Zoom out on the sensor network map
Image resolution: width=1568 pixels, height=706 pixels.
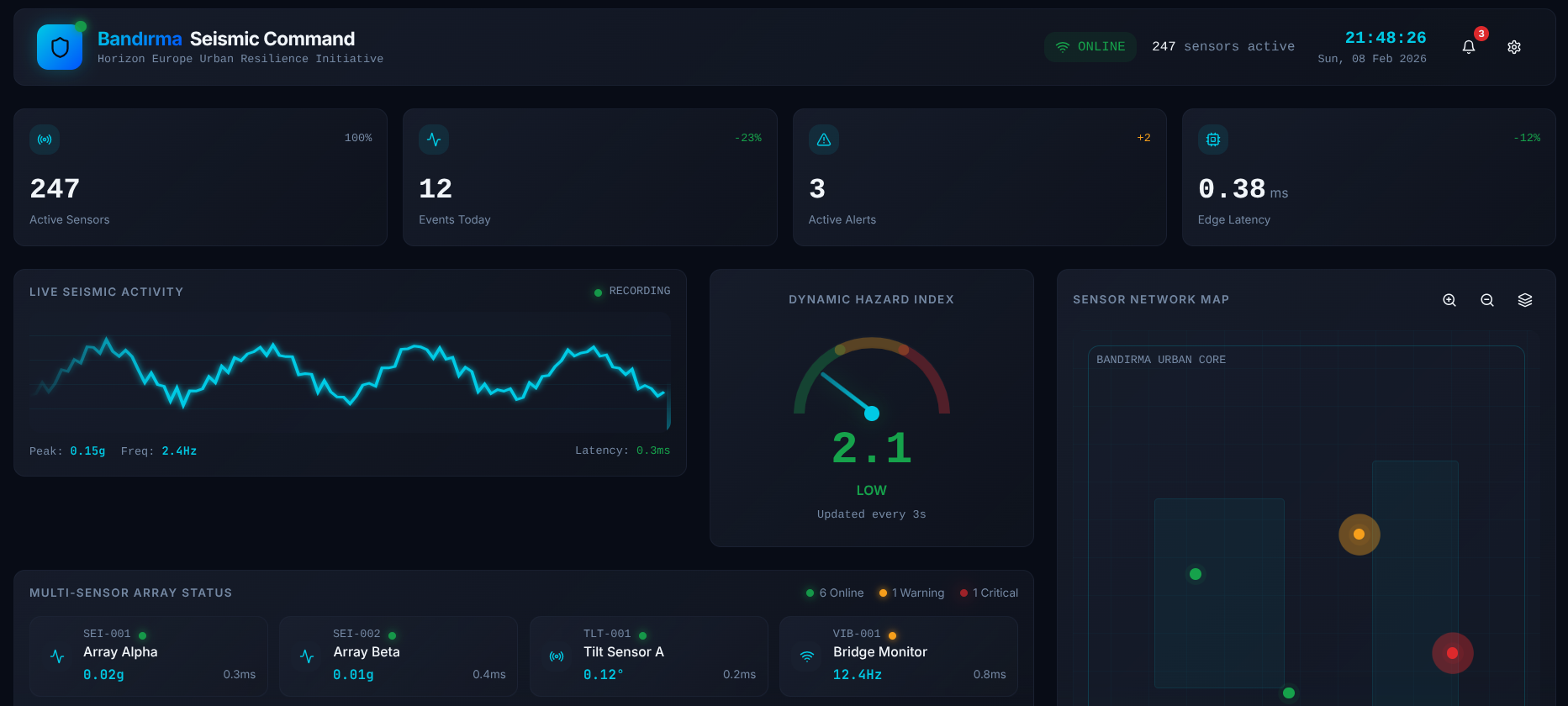(x=1487, y=300)
